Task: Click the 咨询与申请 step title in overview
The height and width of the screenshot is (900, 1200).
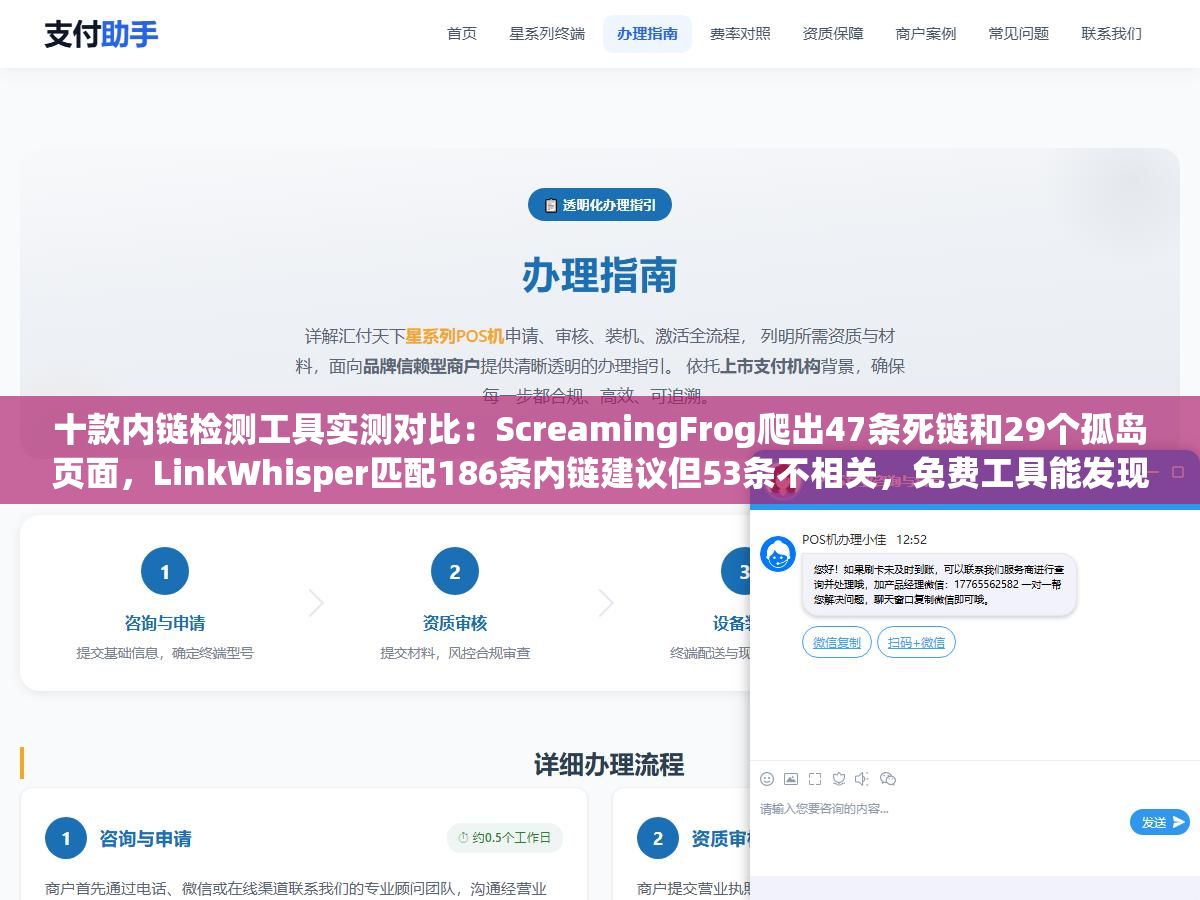Action: click(165, 623)
